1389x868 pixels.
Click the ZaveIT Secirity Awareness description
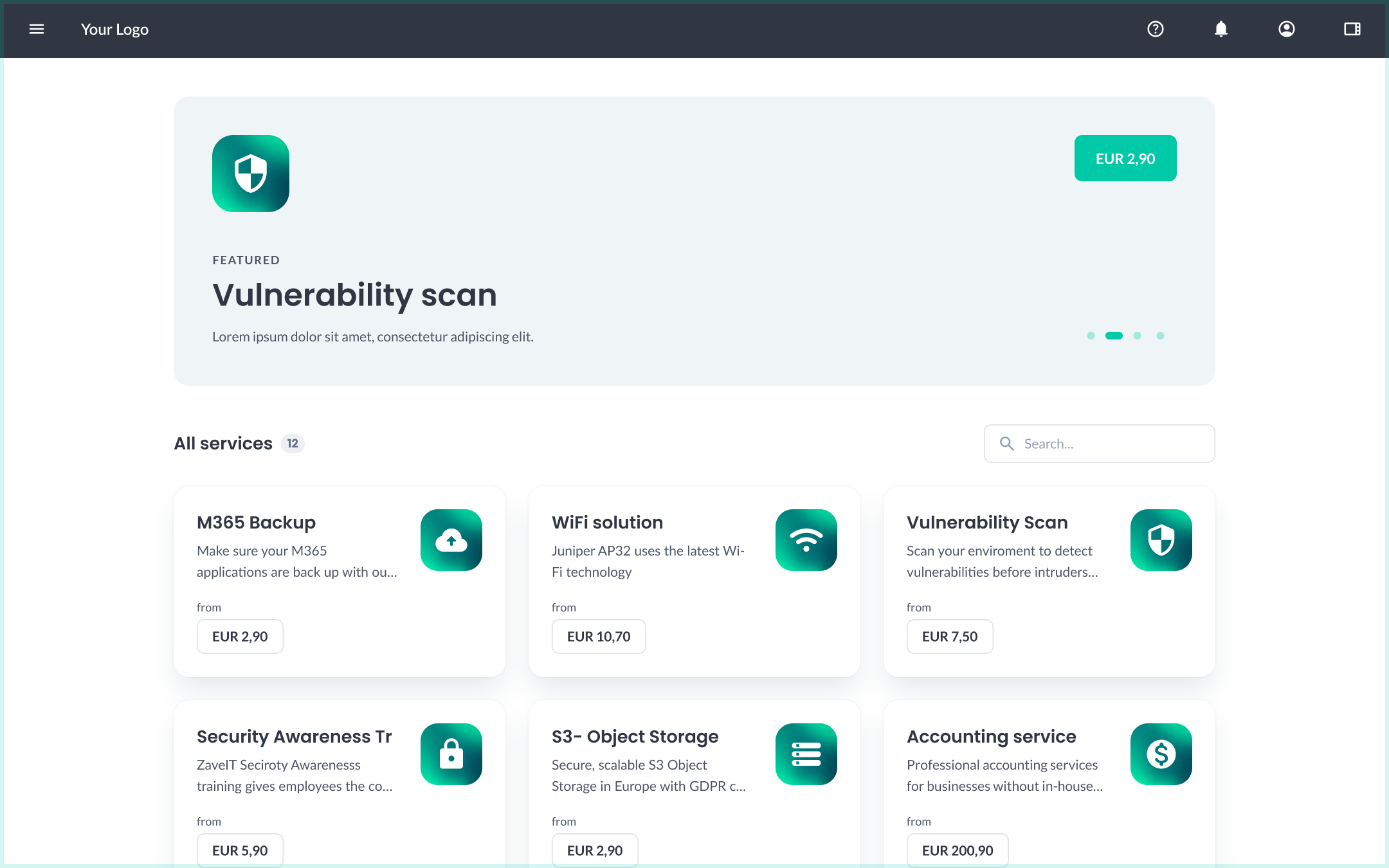point(295,775)
